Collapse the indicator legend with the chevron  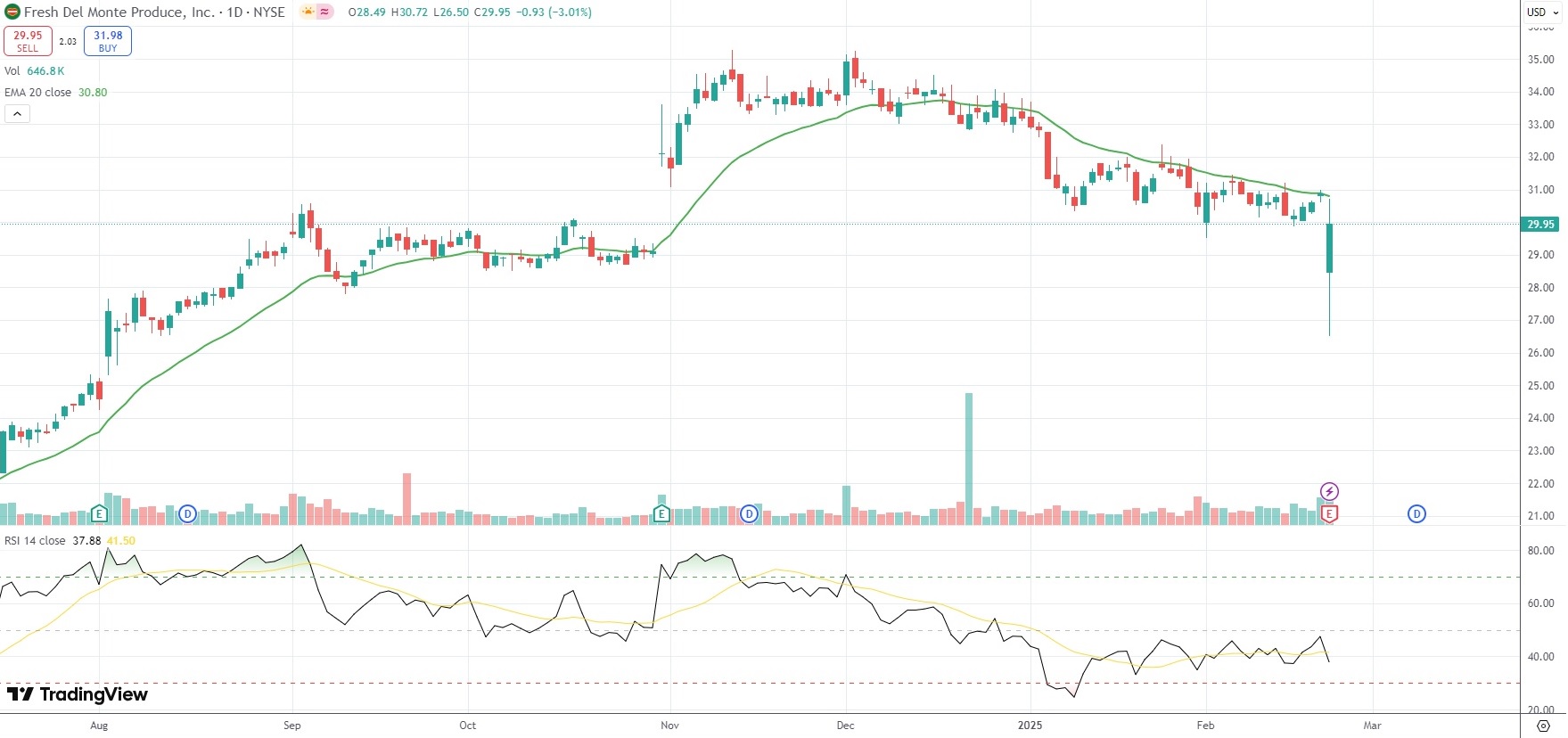17,113
